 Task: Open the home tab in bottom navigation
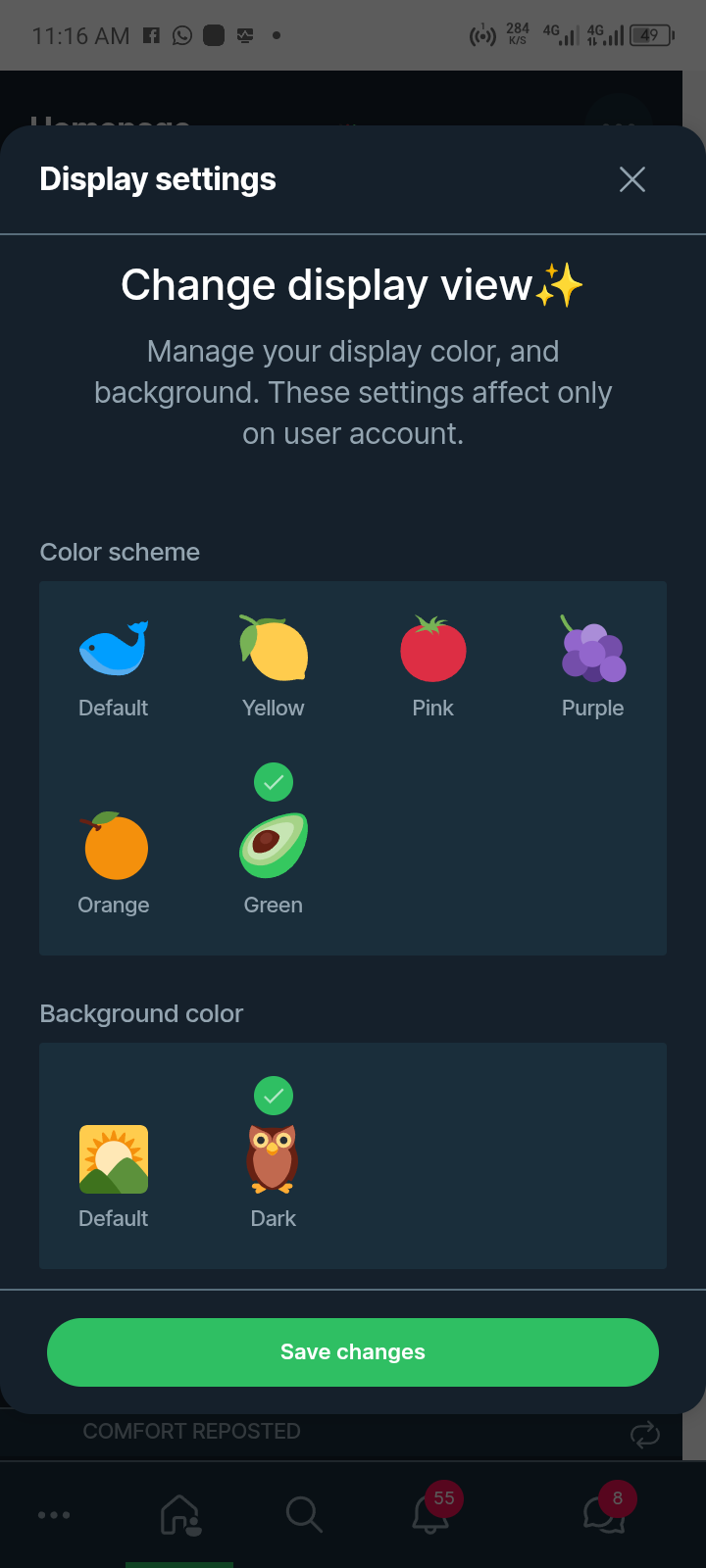180,1514
